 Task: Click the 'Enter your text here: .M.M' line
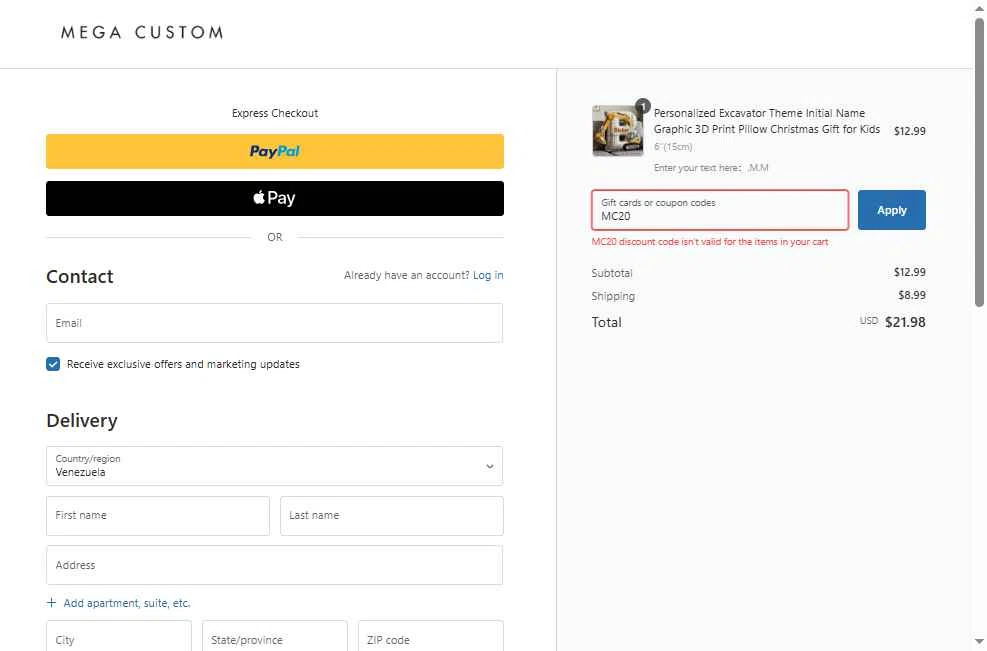[711, 167]
